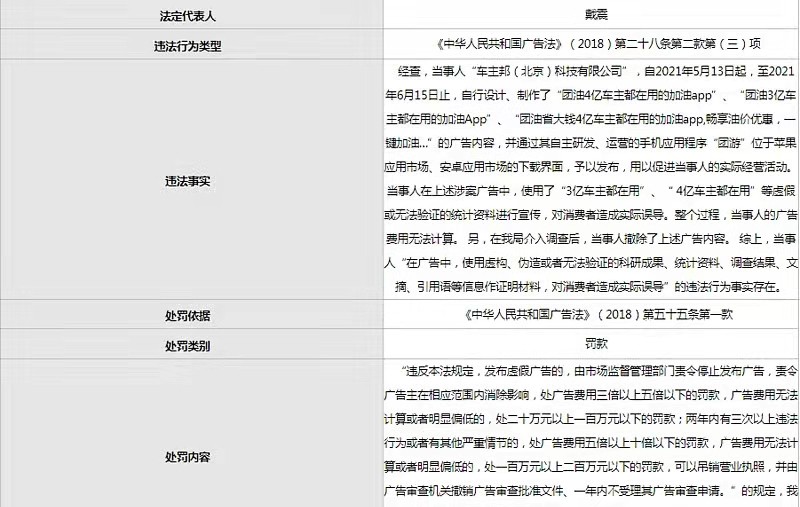Click the line starting 或无法验证的统计资料
The height and width of the screenshot is (507, 800).
pyautogui.click(x=590, y=215)
